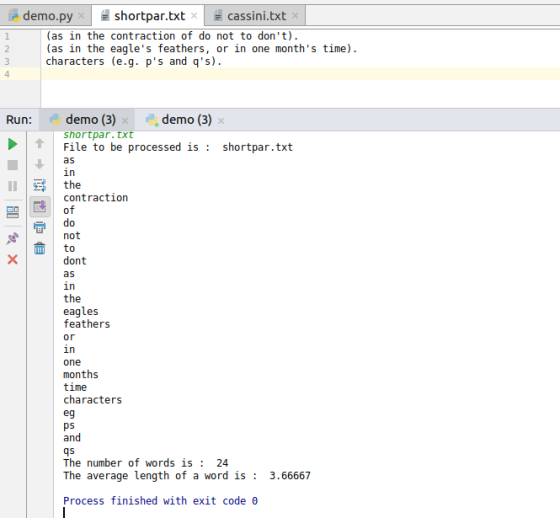Click line number 2 in gutter

pos(7,49)
